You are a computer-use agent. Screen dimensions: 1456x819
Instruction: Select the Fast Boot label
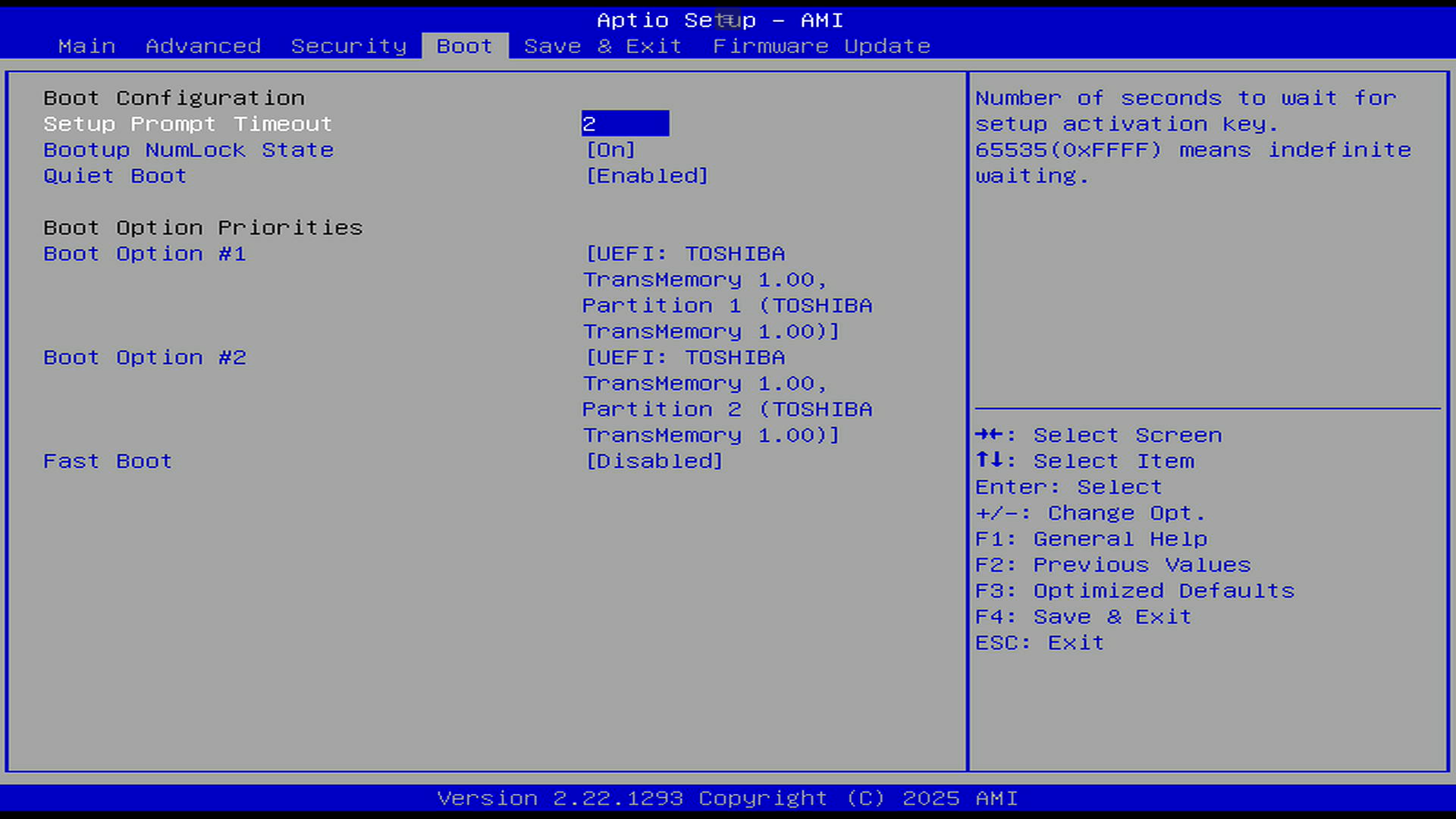(108, 461)
